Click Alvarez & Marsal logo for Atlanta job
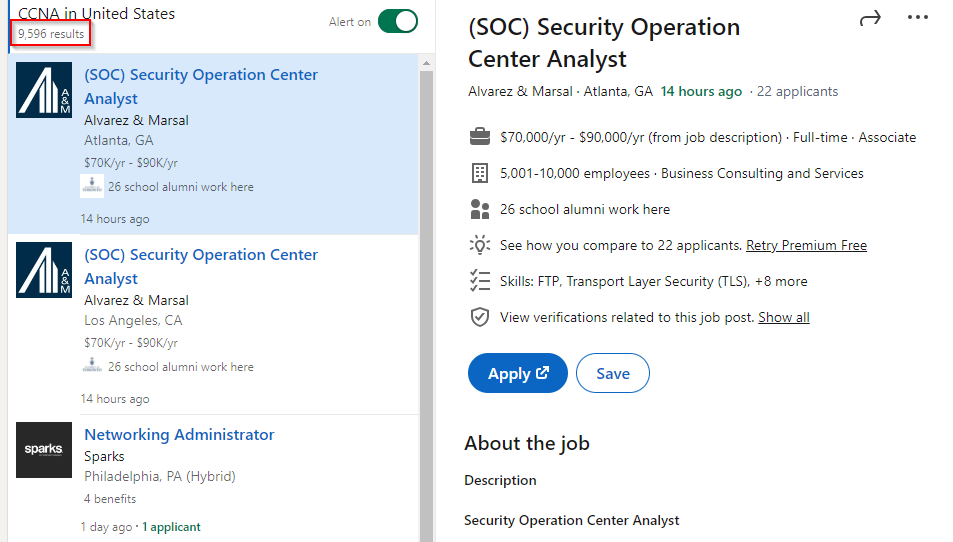The height and width of the screenshot is (542, 953). [x=44, y=90]
